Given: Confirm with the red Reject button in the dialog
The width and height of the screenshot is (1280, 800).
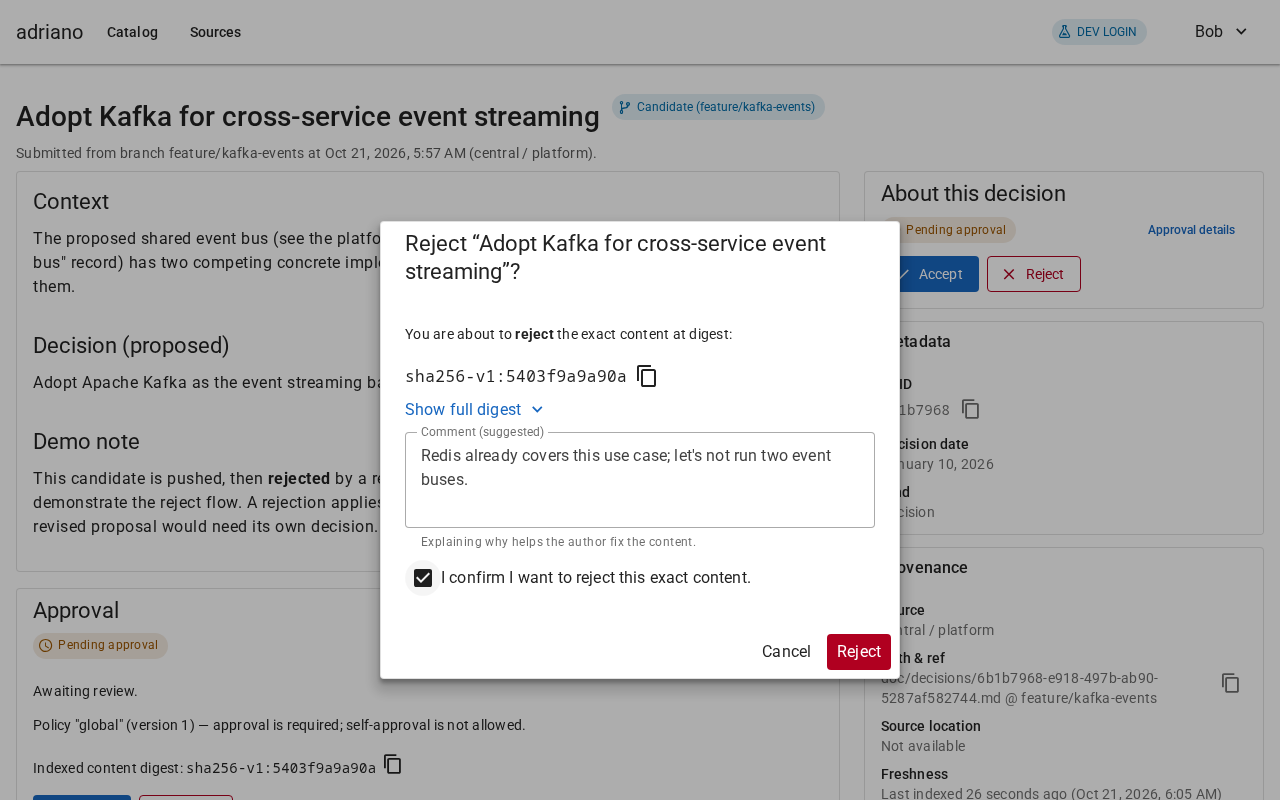Looking at the screenshot, I should click(859, 652).
